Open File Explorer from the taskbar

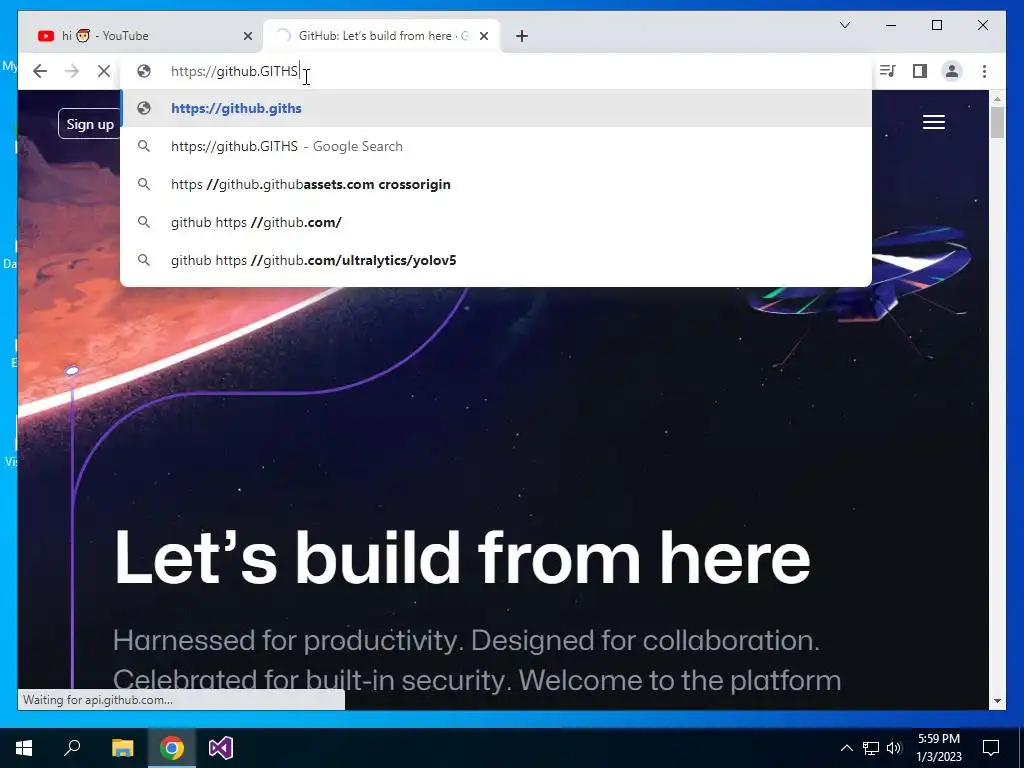click(x=122, y=748)
